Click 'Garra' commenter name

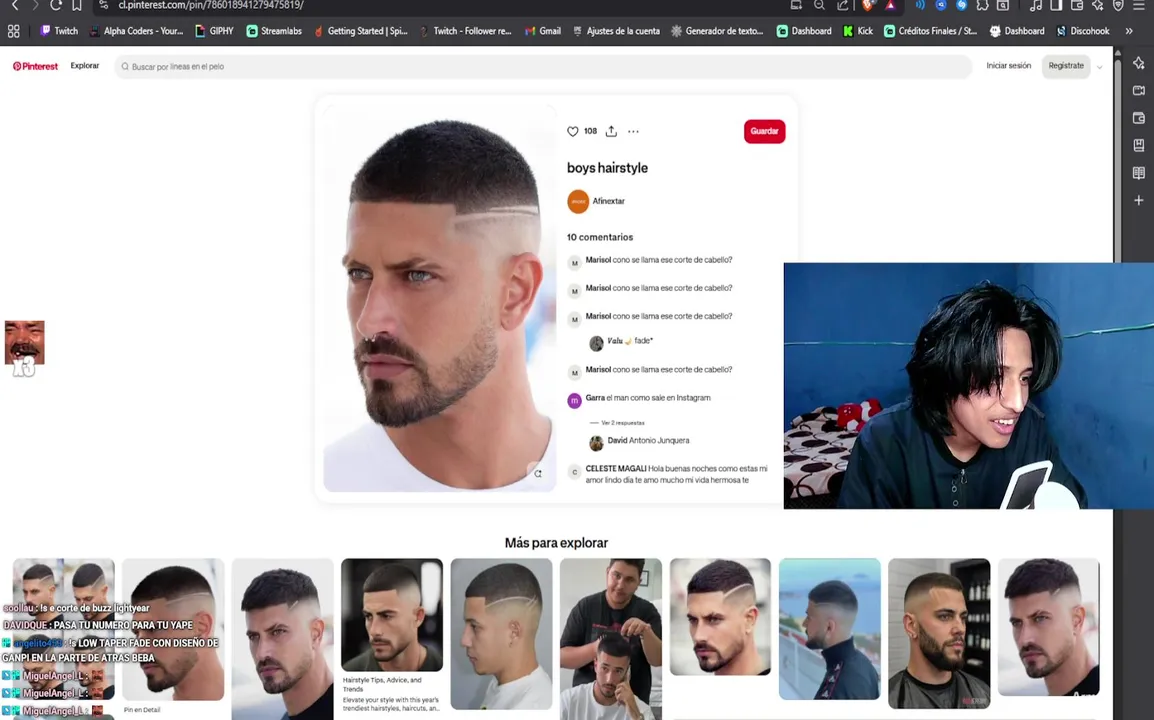595,398
